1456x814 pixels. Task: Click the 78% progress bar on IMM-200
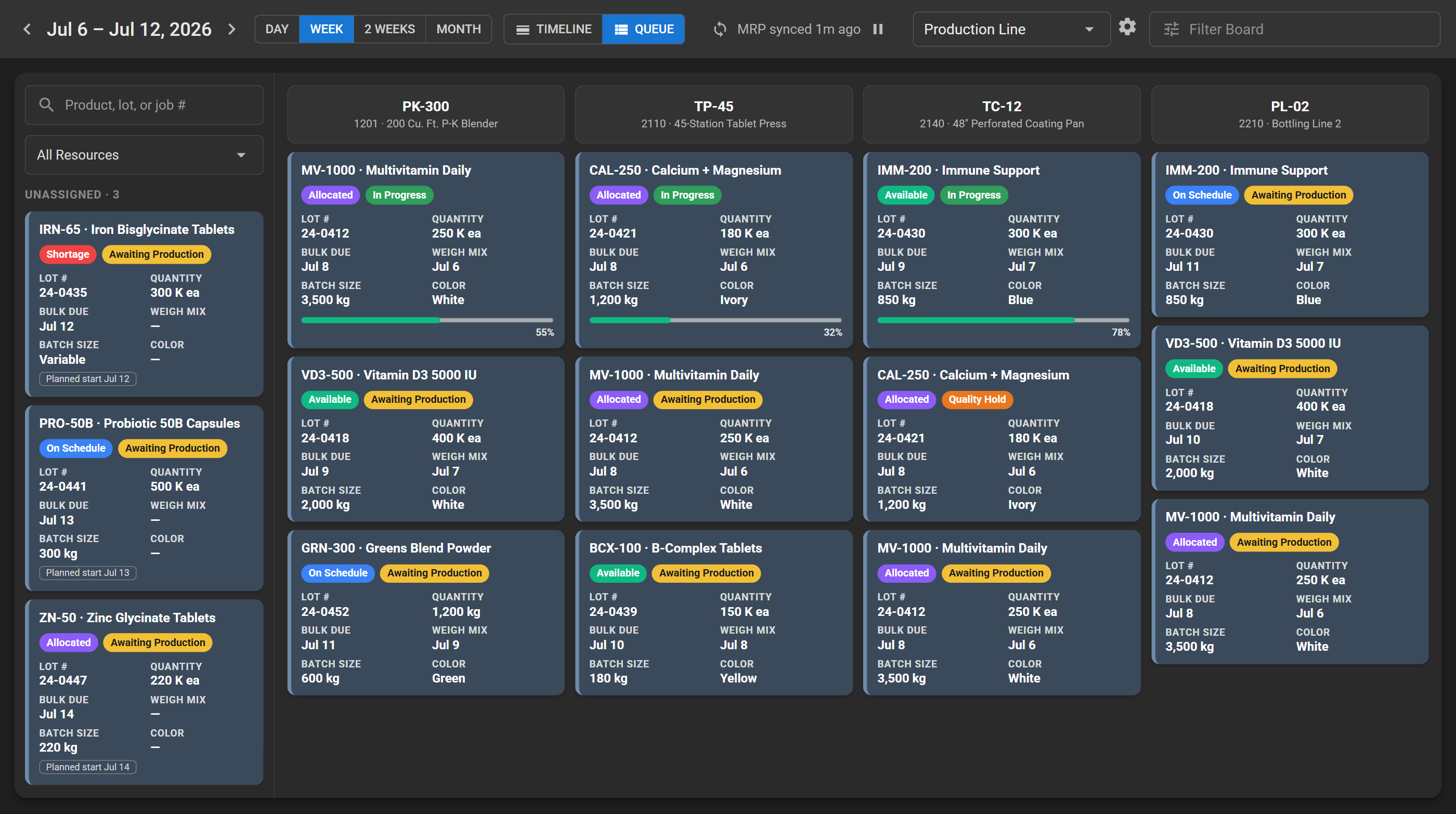1003,320
